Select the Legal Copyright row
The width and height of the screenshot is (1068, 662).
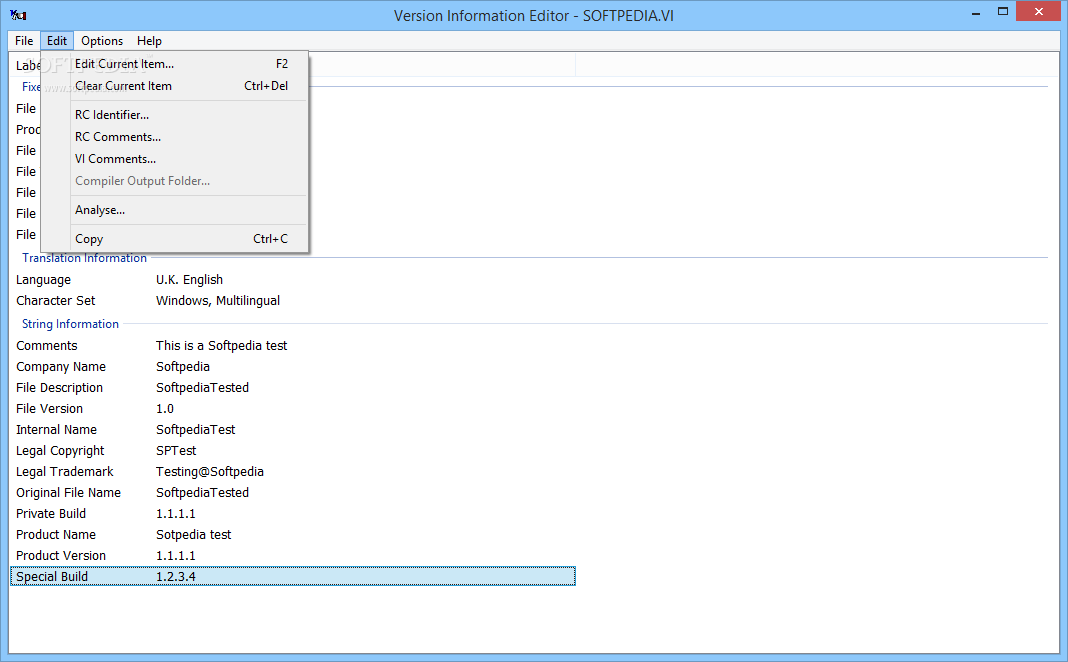point(293,451)
